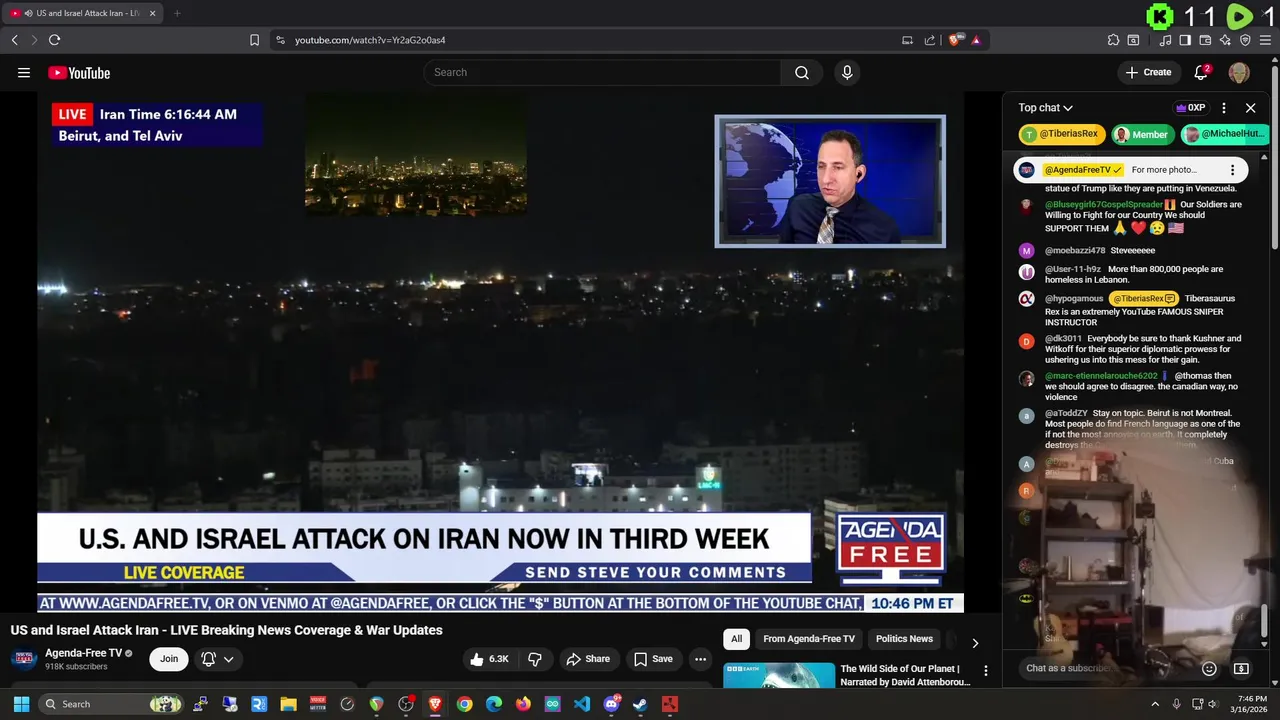
Task: Go to the YouTube home logo
Action: (79, 72)
